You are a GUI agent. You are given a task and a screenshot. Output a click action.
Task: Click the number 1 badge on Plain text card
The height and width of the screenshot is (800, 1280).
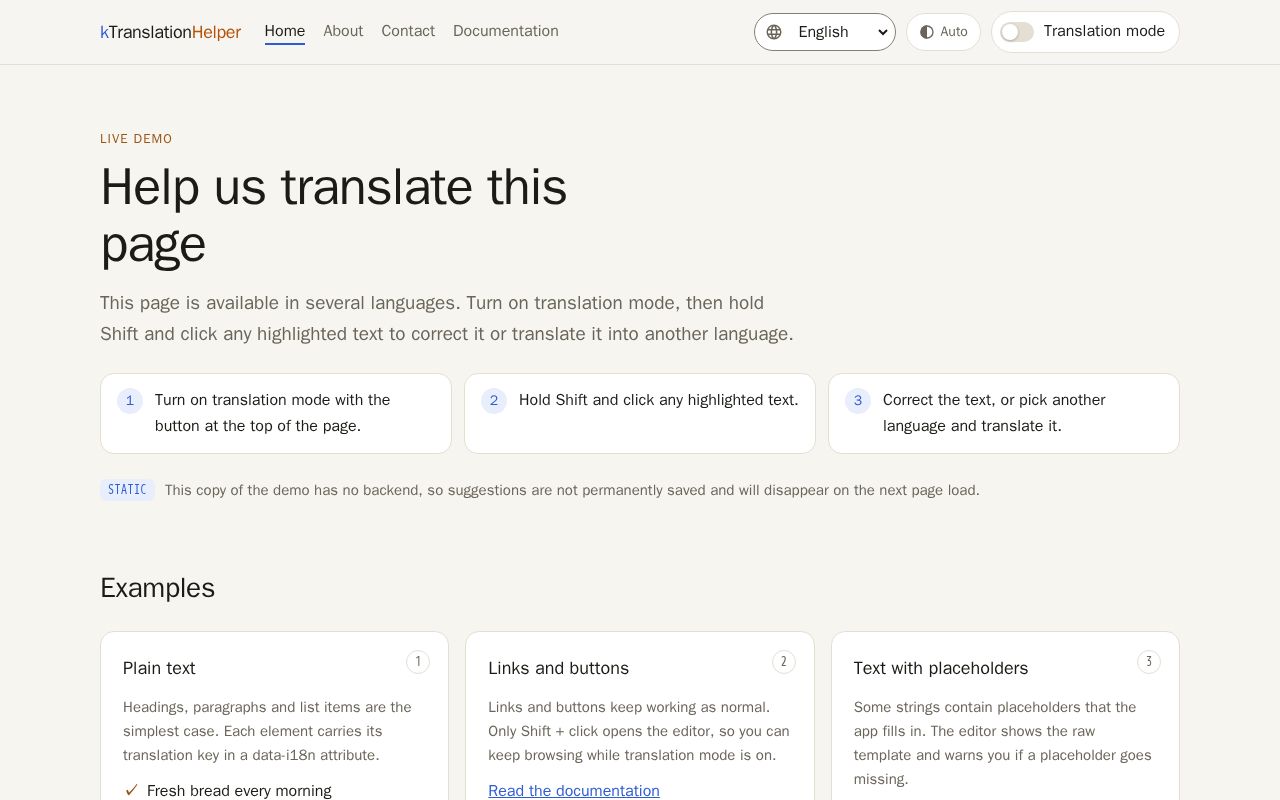coord(418,662)
